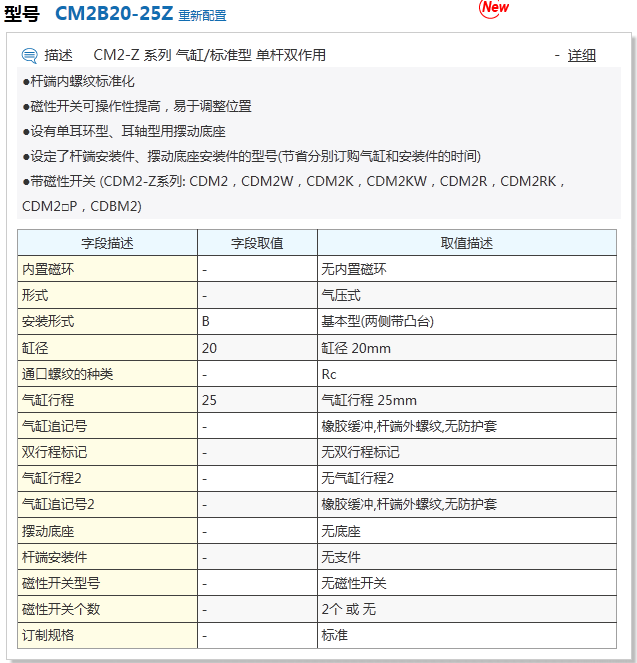The width and height of the screenshot is (637, 663).
Task: Click the 无气缸行程2 description
Action: tap(358, 478)
